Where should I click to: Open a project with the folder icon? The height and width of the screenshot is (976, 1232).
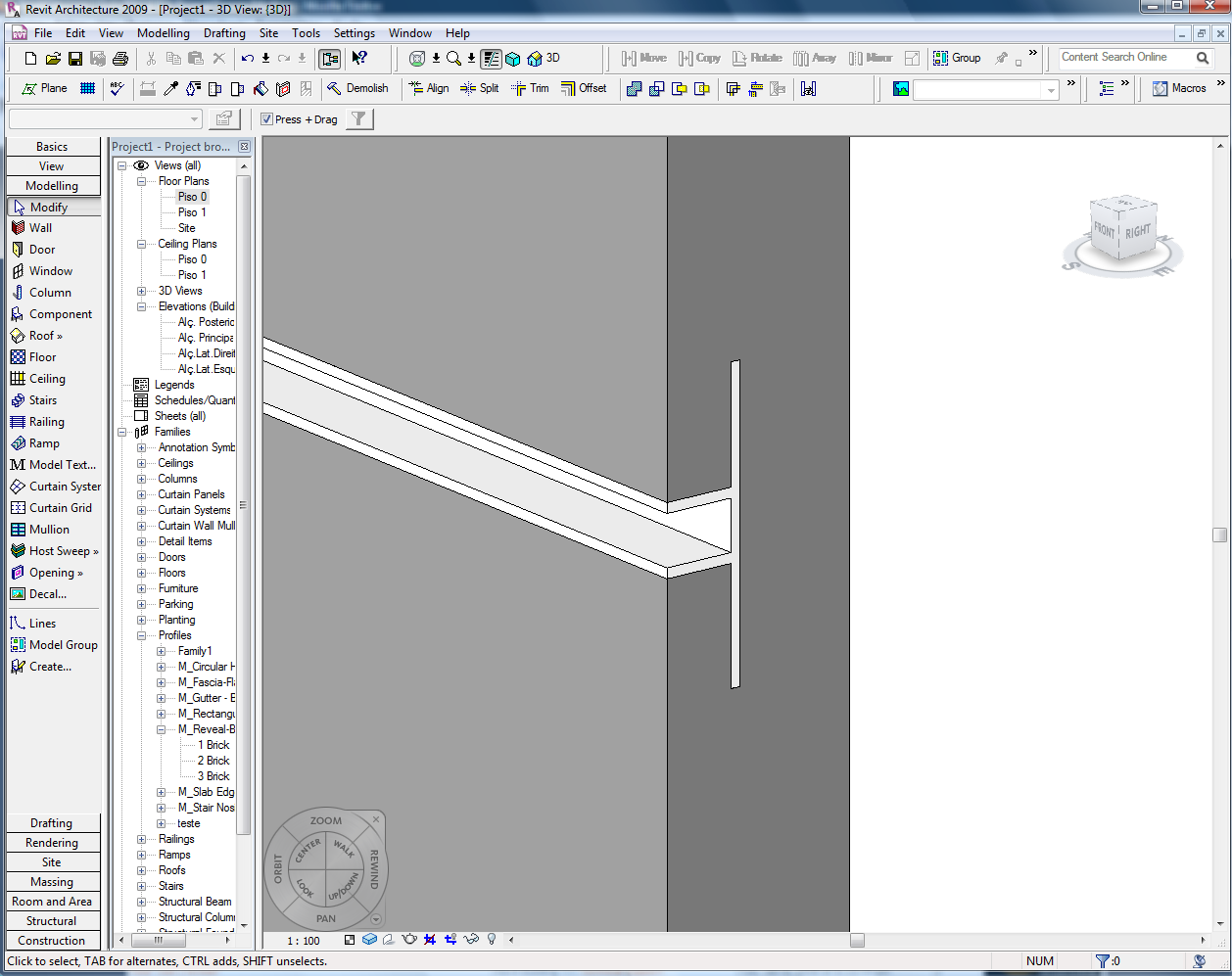(53, 59)
